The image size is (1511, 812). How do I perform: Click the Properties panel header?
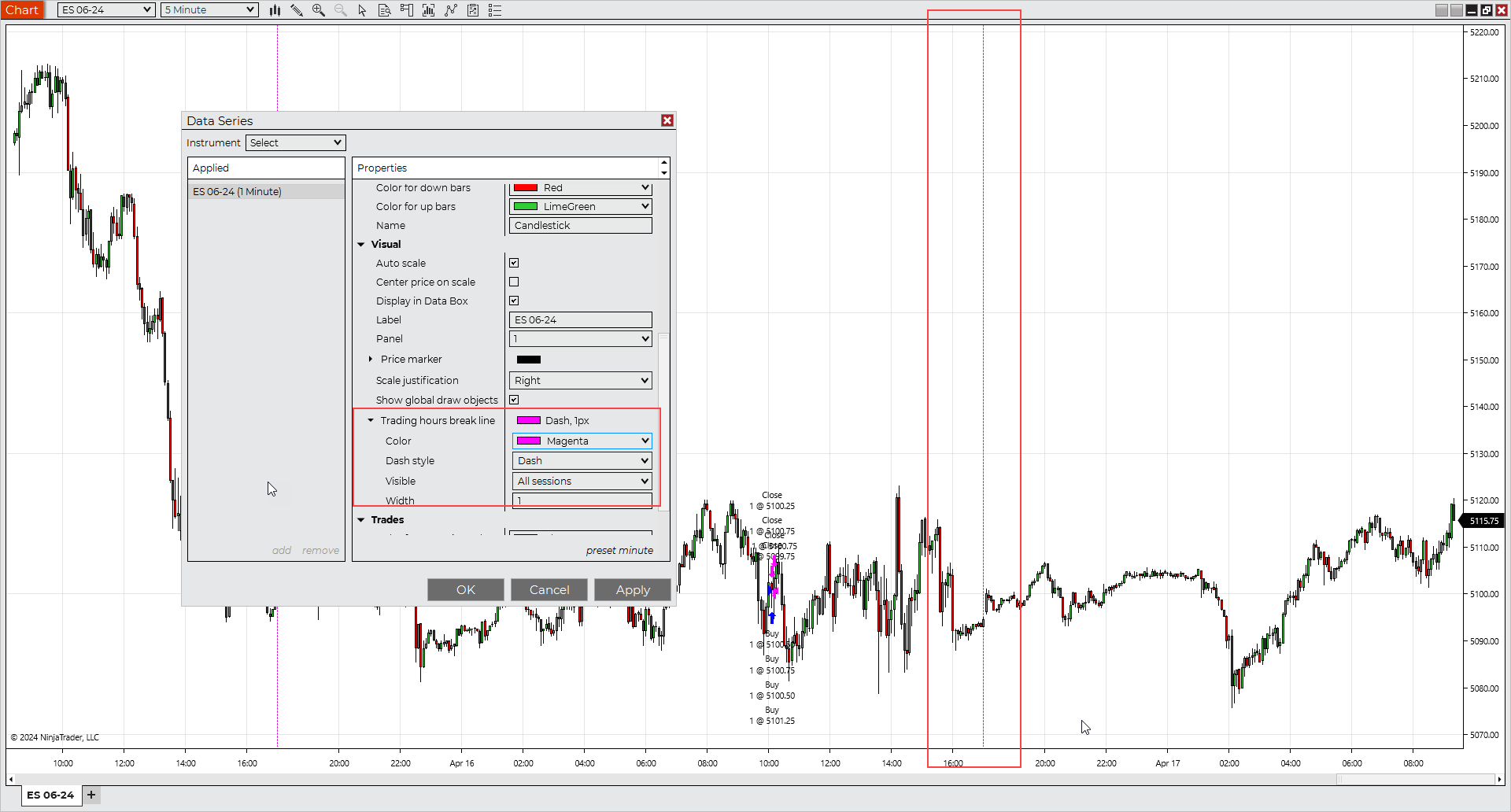pyautogui.click(x=506, y=168)
